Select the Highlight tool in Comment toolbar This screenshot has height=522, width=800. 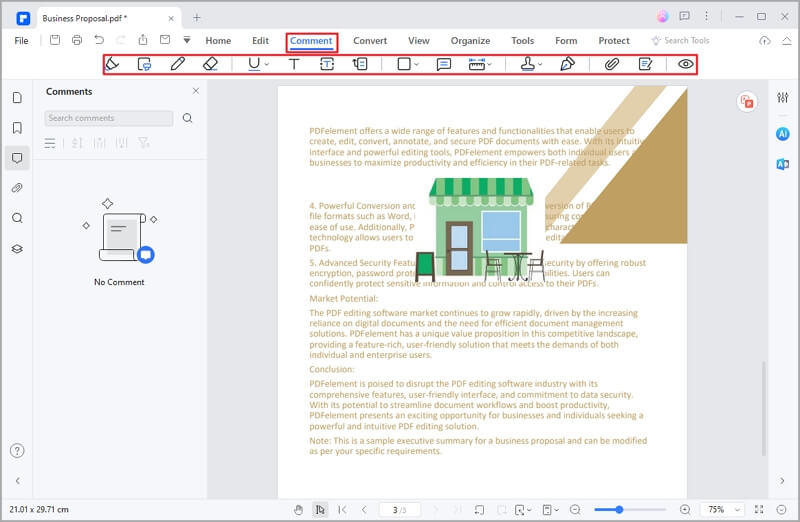(112, 64)
